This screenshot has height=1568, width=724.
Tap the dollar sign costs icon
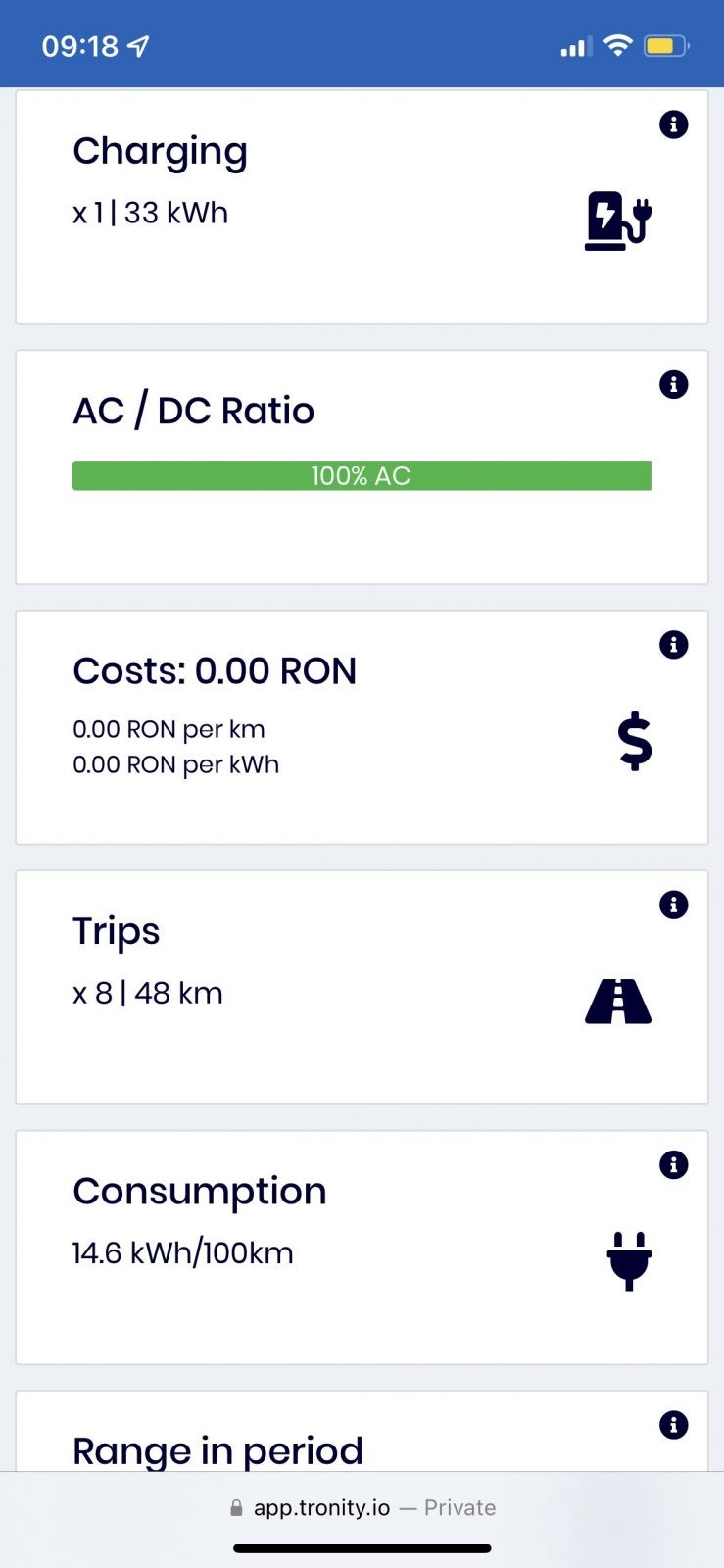point(635,741)
